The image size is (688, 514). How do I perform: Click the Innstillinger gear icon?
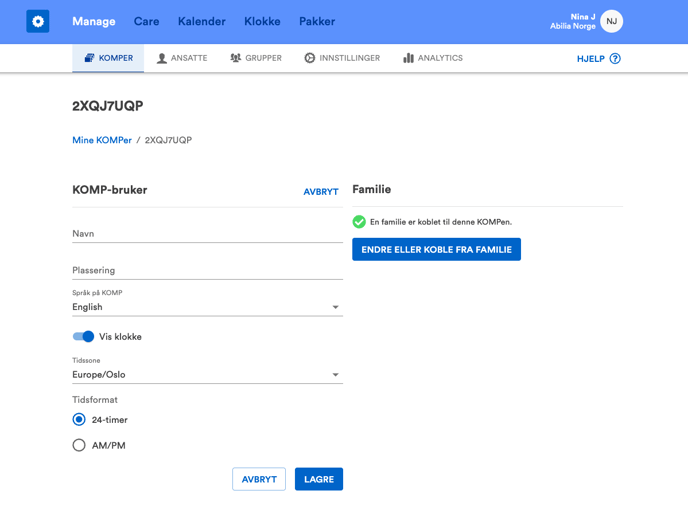[310, 58]
